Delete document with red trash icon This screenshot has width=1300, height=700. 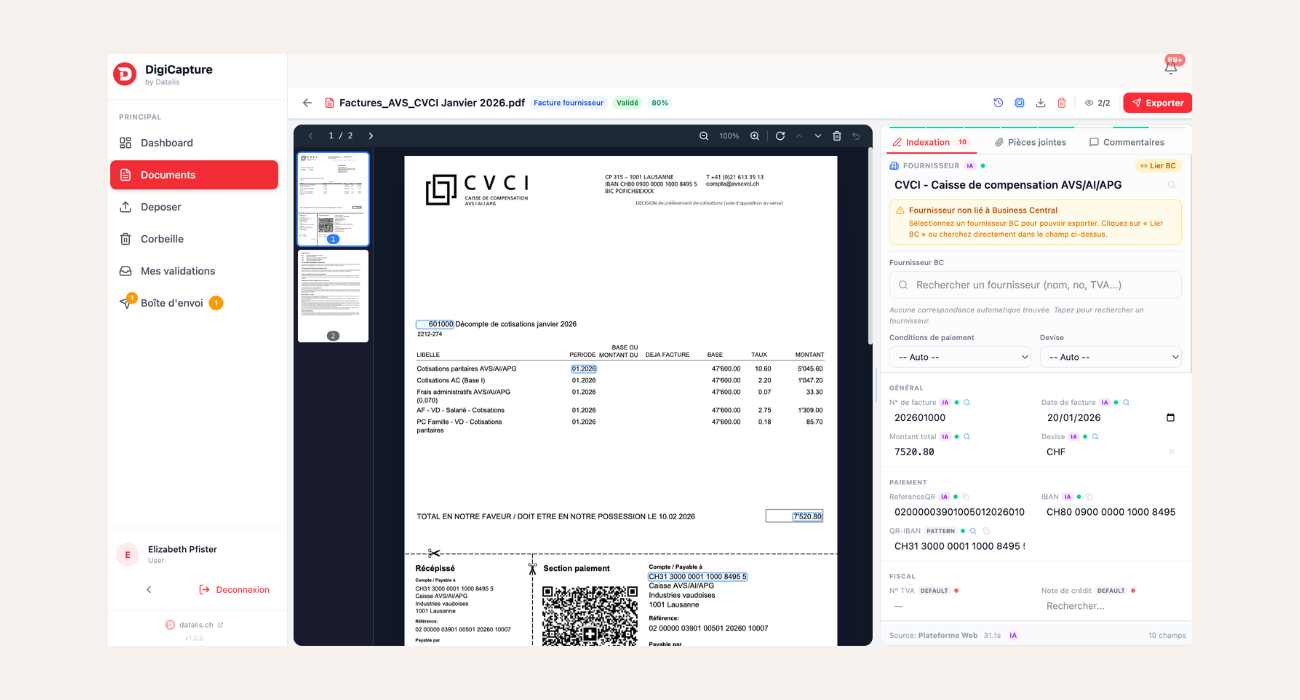tap(1061, 103)
